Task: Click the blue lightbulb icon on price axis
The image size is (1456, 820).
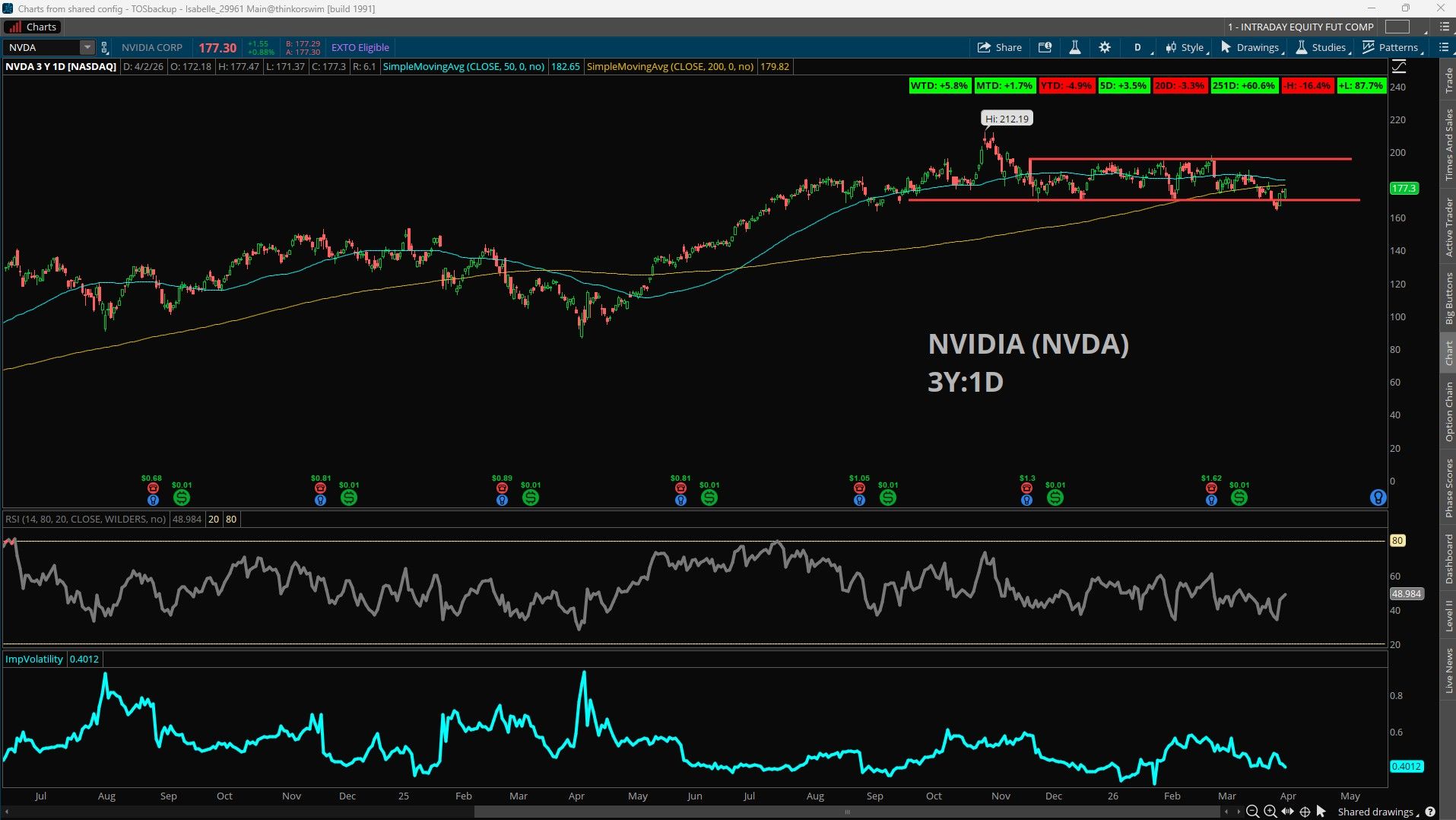Action: (1378, 497)
